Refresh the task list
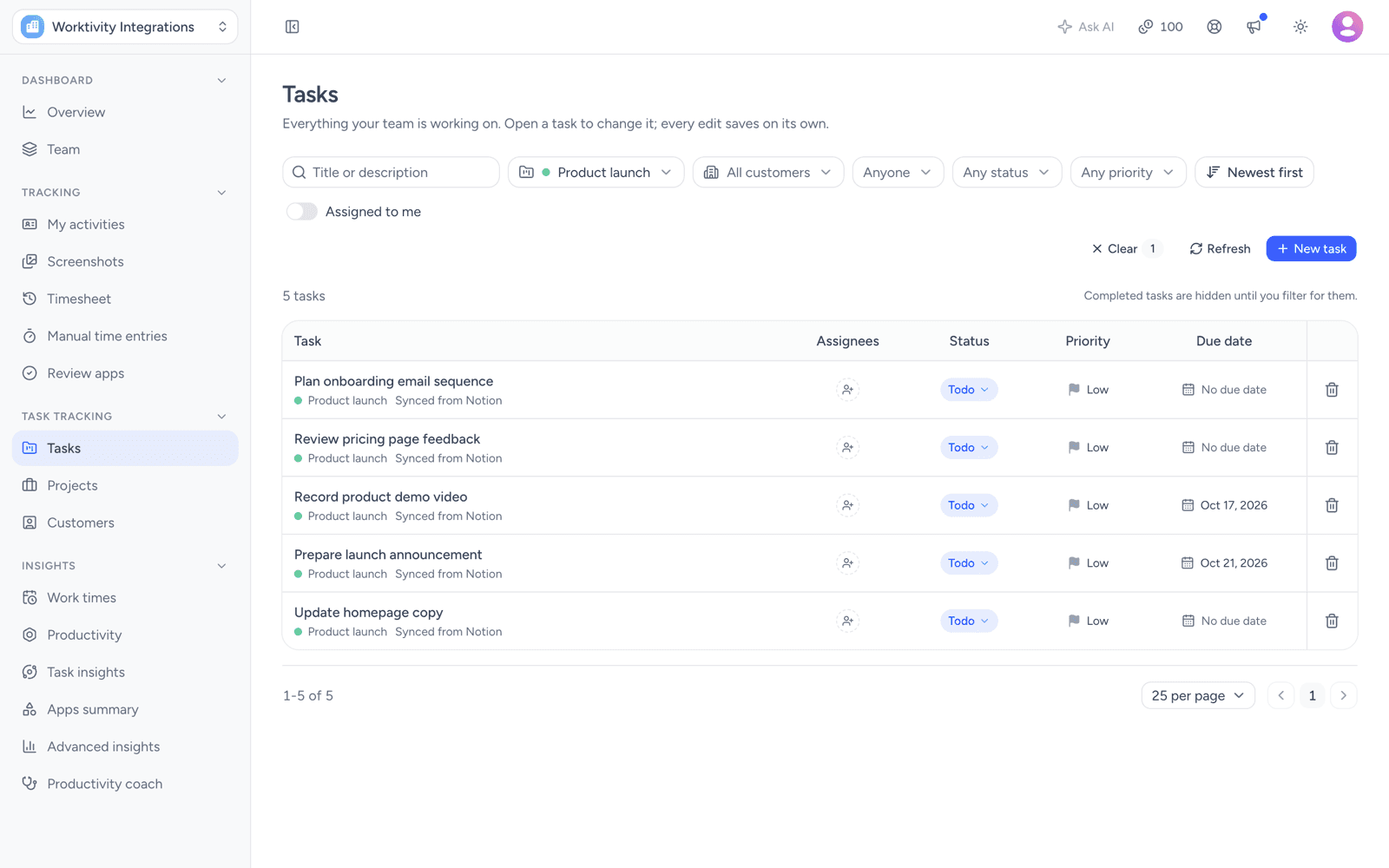This screenshot has width=1389, height=868. tap(1220, 249)
